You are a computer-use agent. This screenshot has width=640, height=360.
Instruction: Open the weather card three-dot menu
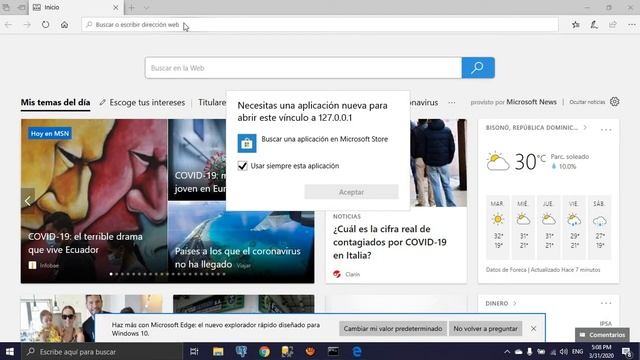[606, 130]
